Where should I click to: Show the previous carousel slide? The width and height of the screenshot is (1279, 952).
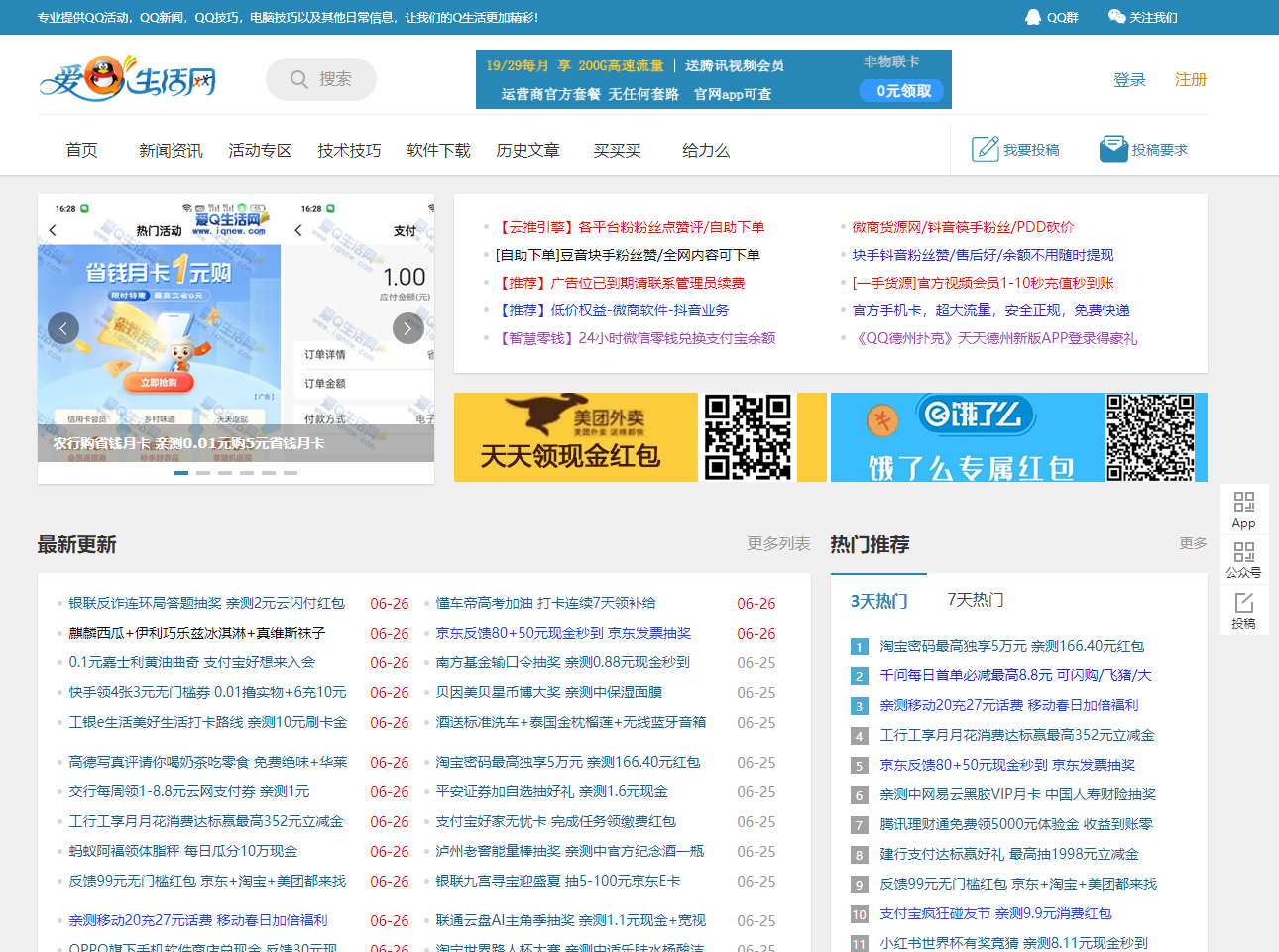coord(63,328)
